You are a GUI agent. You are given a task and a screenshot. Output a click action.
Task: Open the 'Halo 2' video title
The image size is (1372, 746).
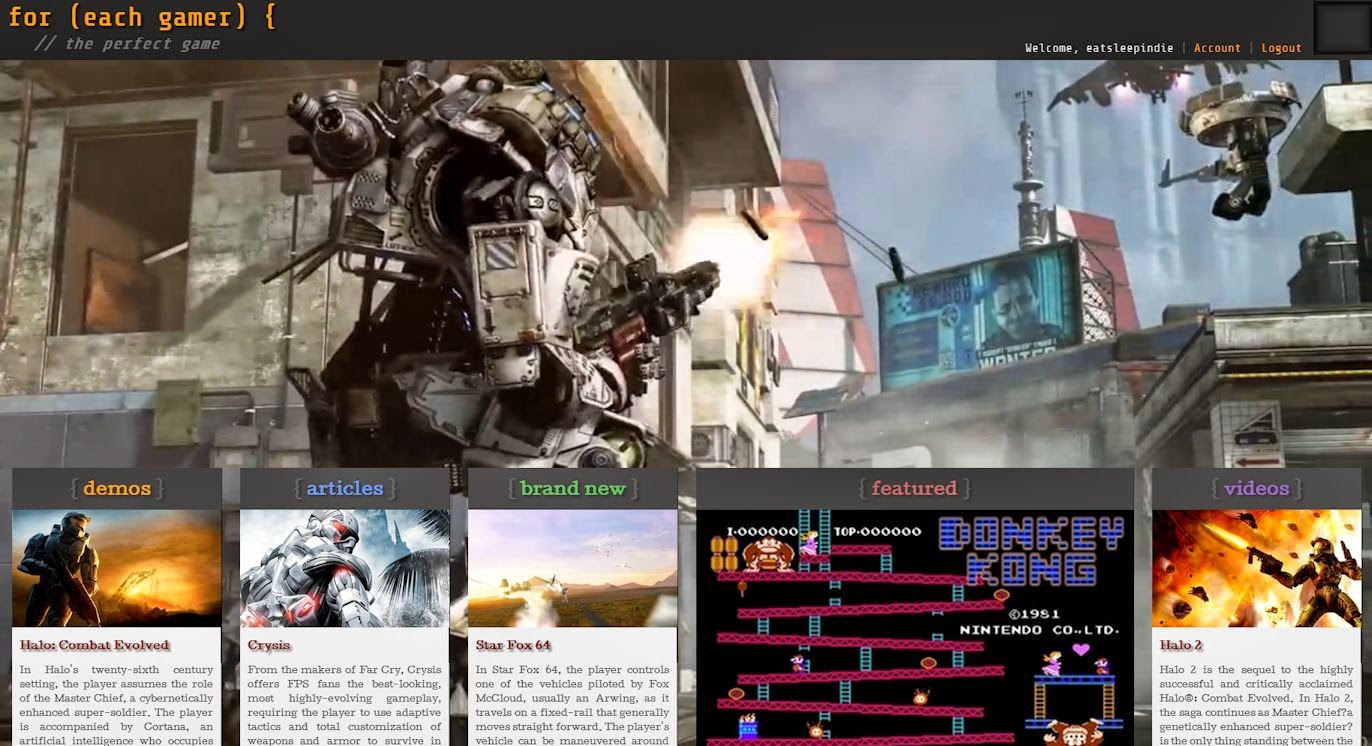pos(1181,645)
